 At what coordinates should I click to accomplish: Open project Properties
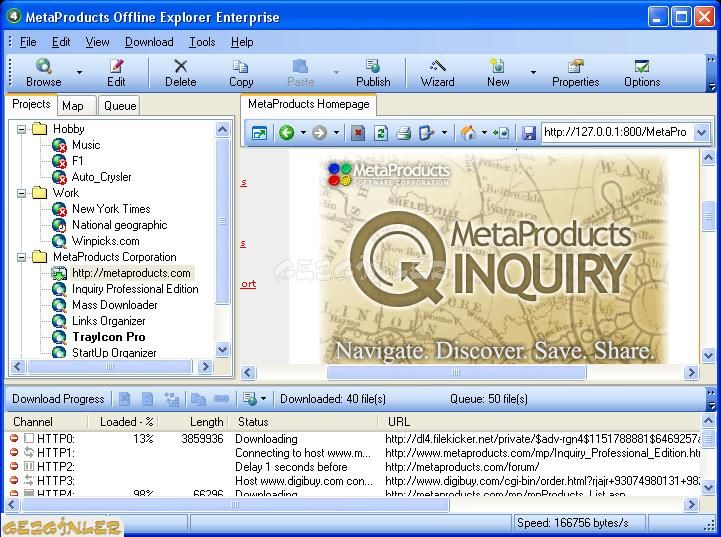tap(576, 73)
